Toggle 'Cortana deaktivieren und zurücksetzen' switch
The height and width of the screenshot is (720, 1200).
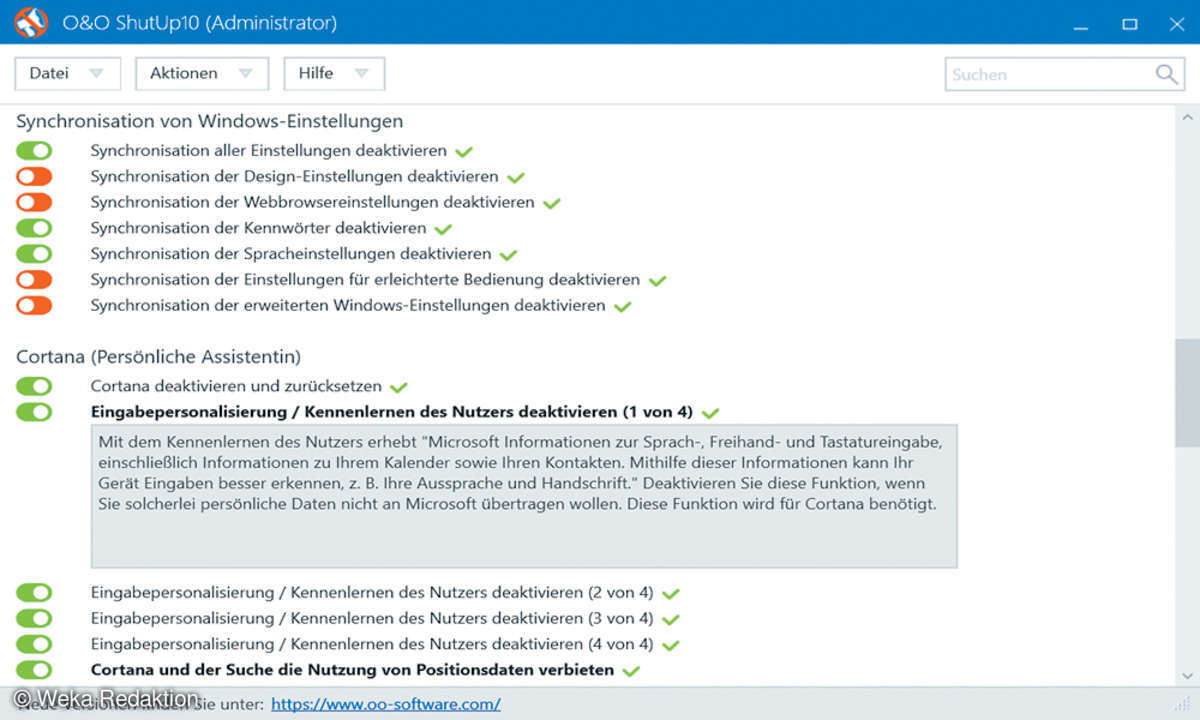coord(34,386)
